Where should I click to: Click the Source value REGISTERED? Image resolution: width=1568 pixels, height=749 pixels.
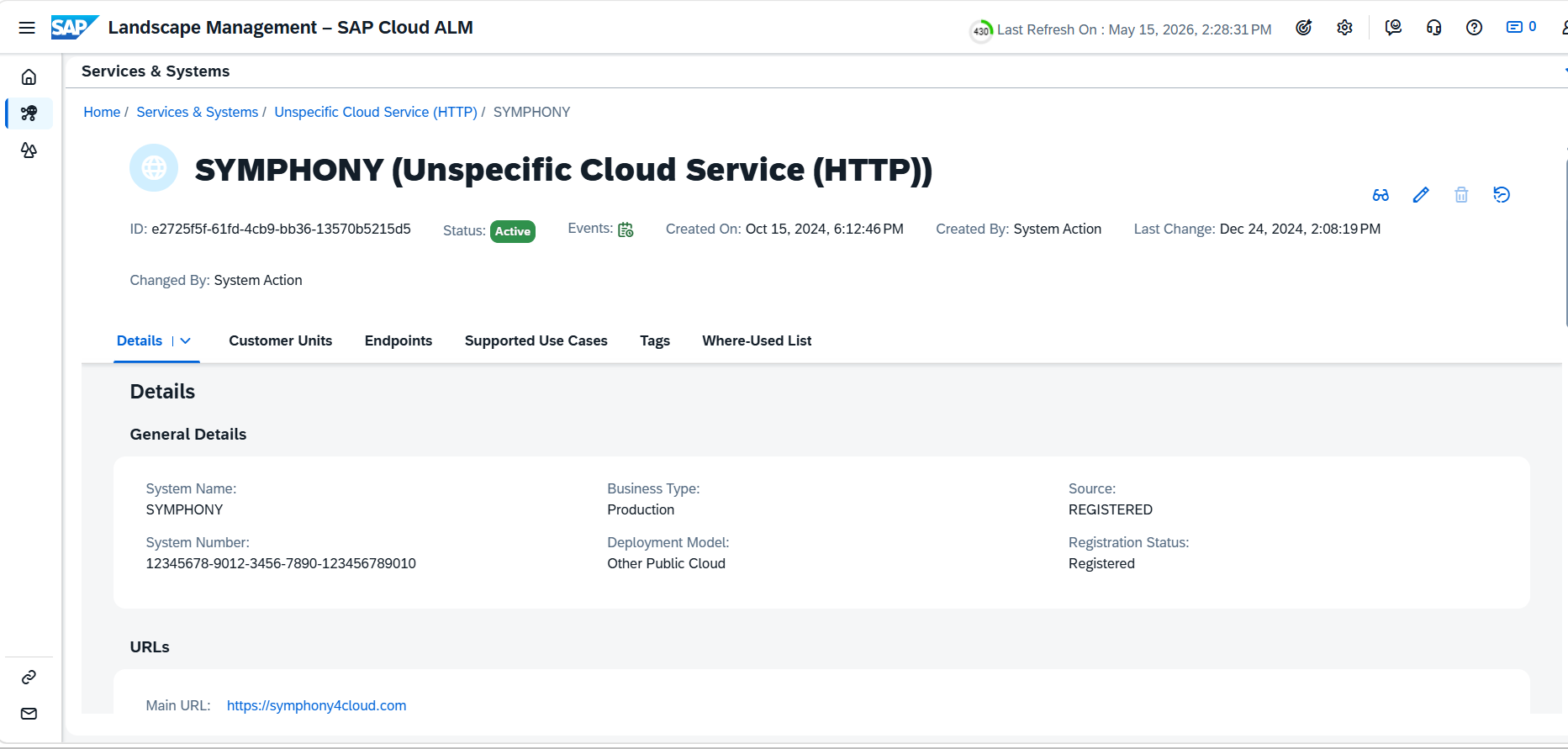(x=1111, y=509)
